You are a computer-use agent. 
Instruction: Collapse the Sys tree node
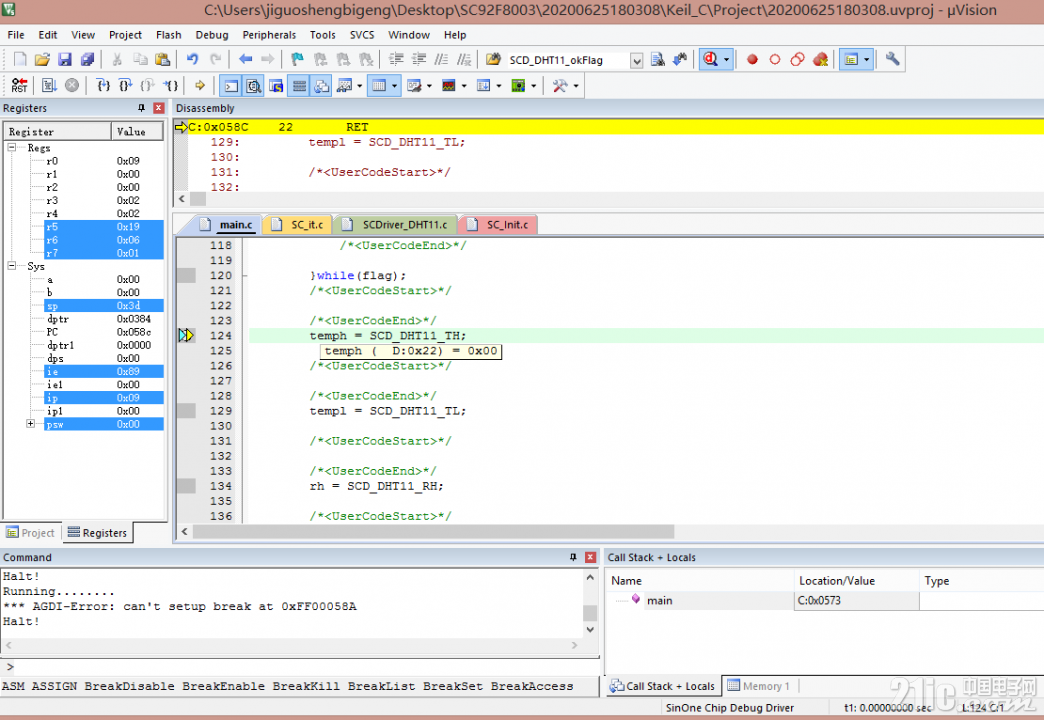coord(12,266)
